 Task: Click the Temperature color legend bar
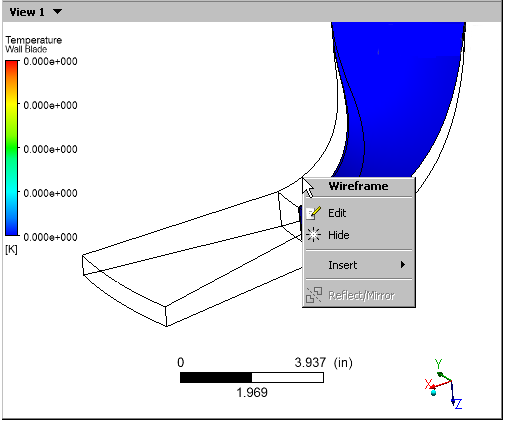[11, 148]
